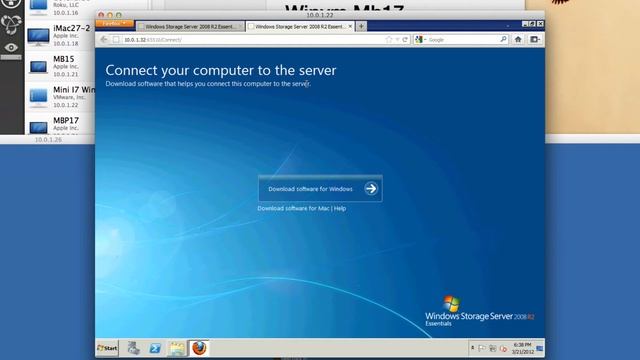The height and width of the screenshot is (360, 640).
Task: Close the active Windows Storage Server tab
Action: (350, 26)
